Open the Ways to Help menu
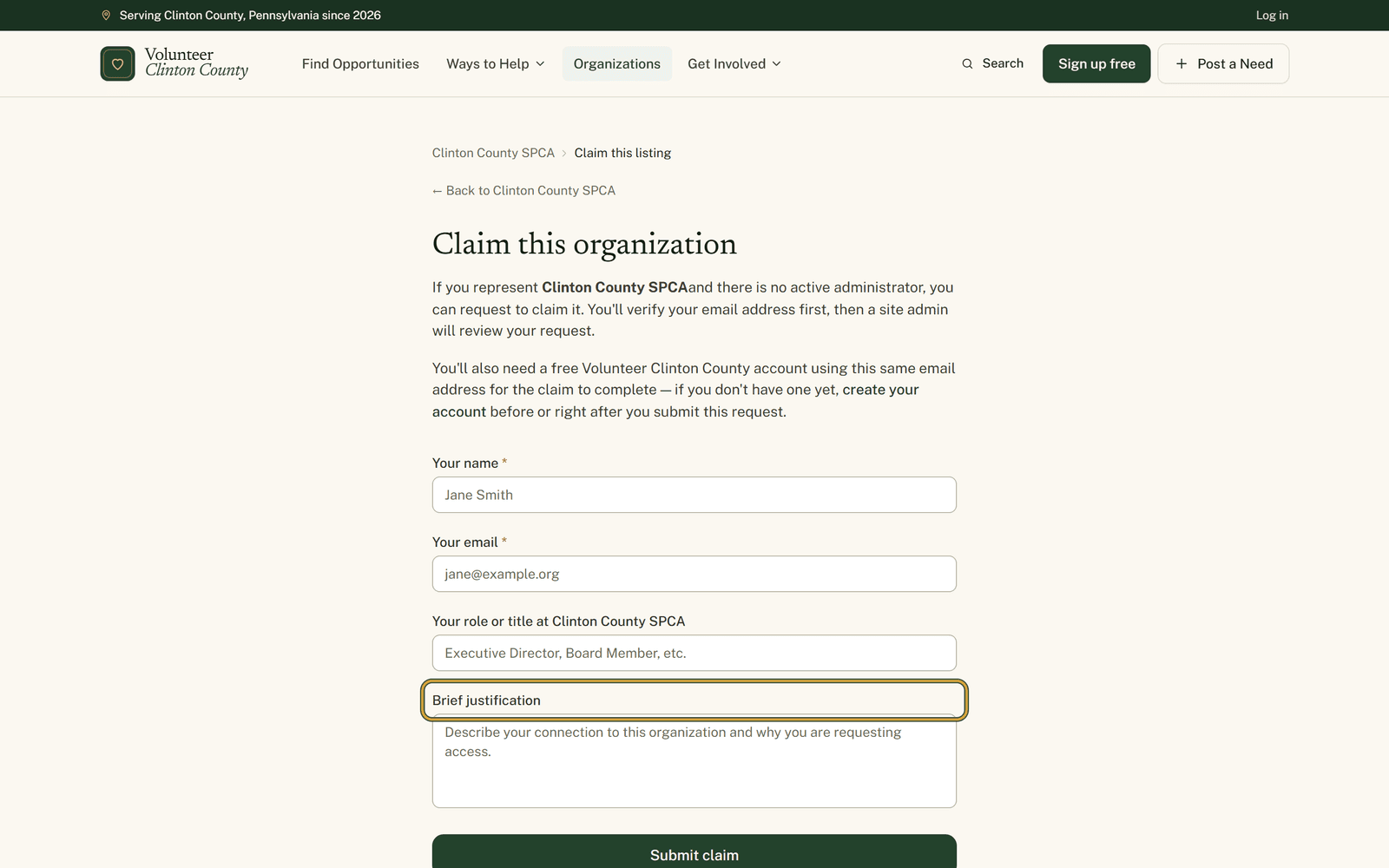Image resolution: width=1389 pixels, height=868 pixels. point(496,63)
